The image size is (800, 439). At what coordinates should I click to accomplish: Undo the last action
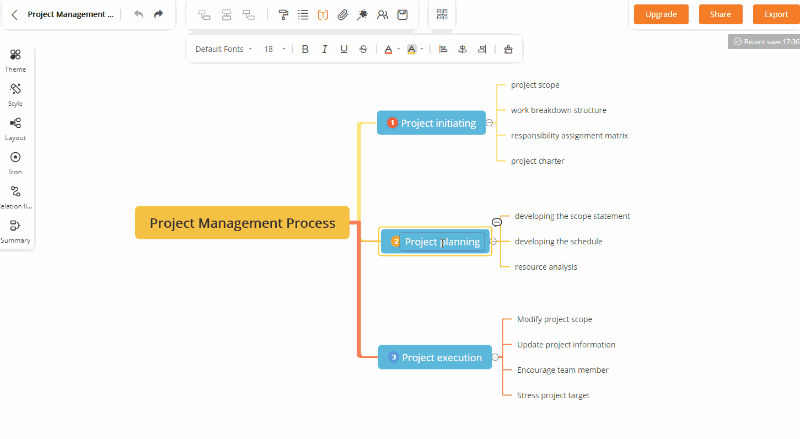tap(138, 15)
